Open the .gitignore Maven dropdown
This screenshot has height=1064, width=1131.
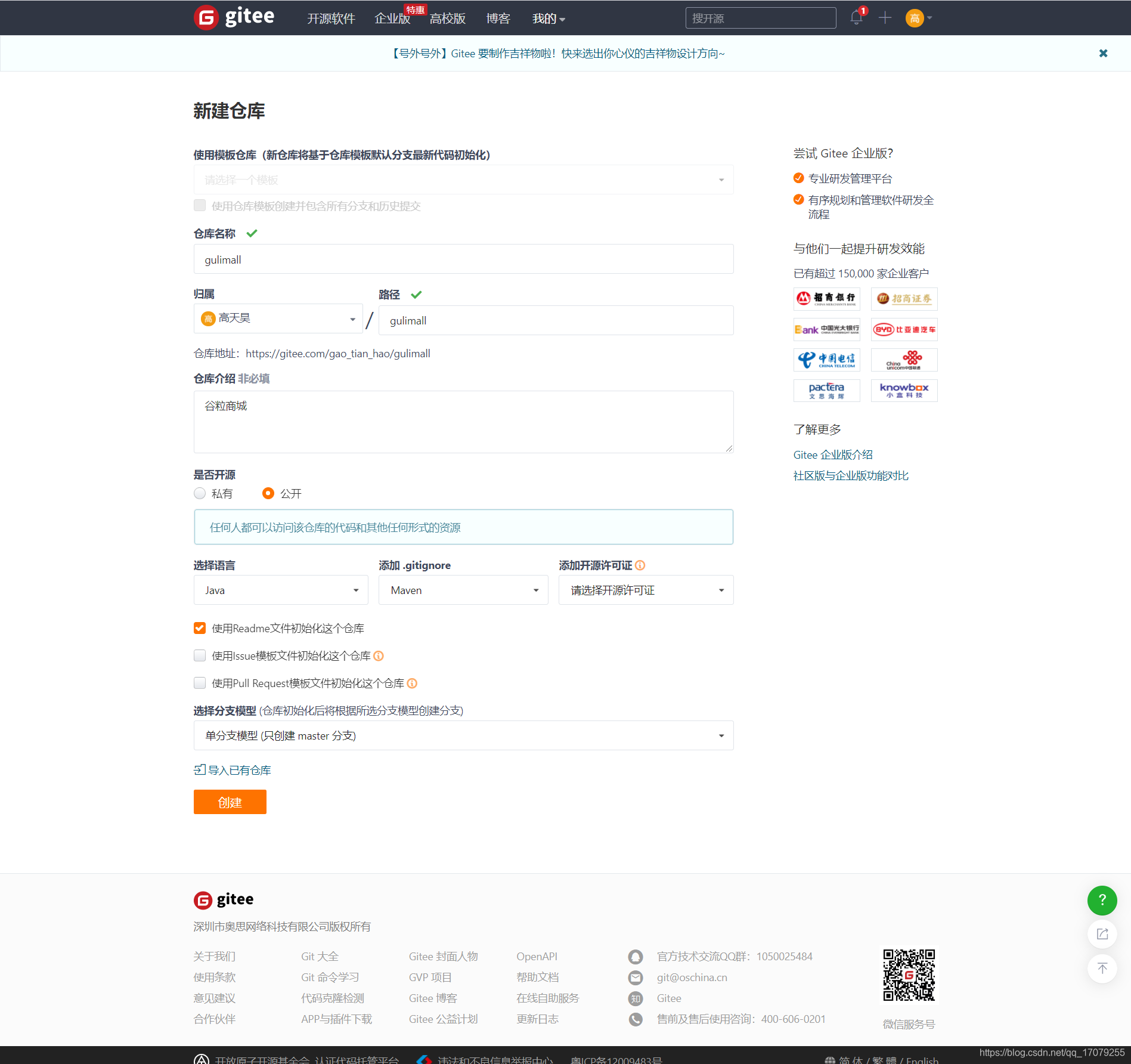pos(463,590)
